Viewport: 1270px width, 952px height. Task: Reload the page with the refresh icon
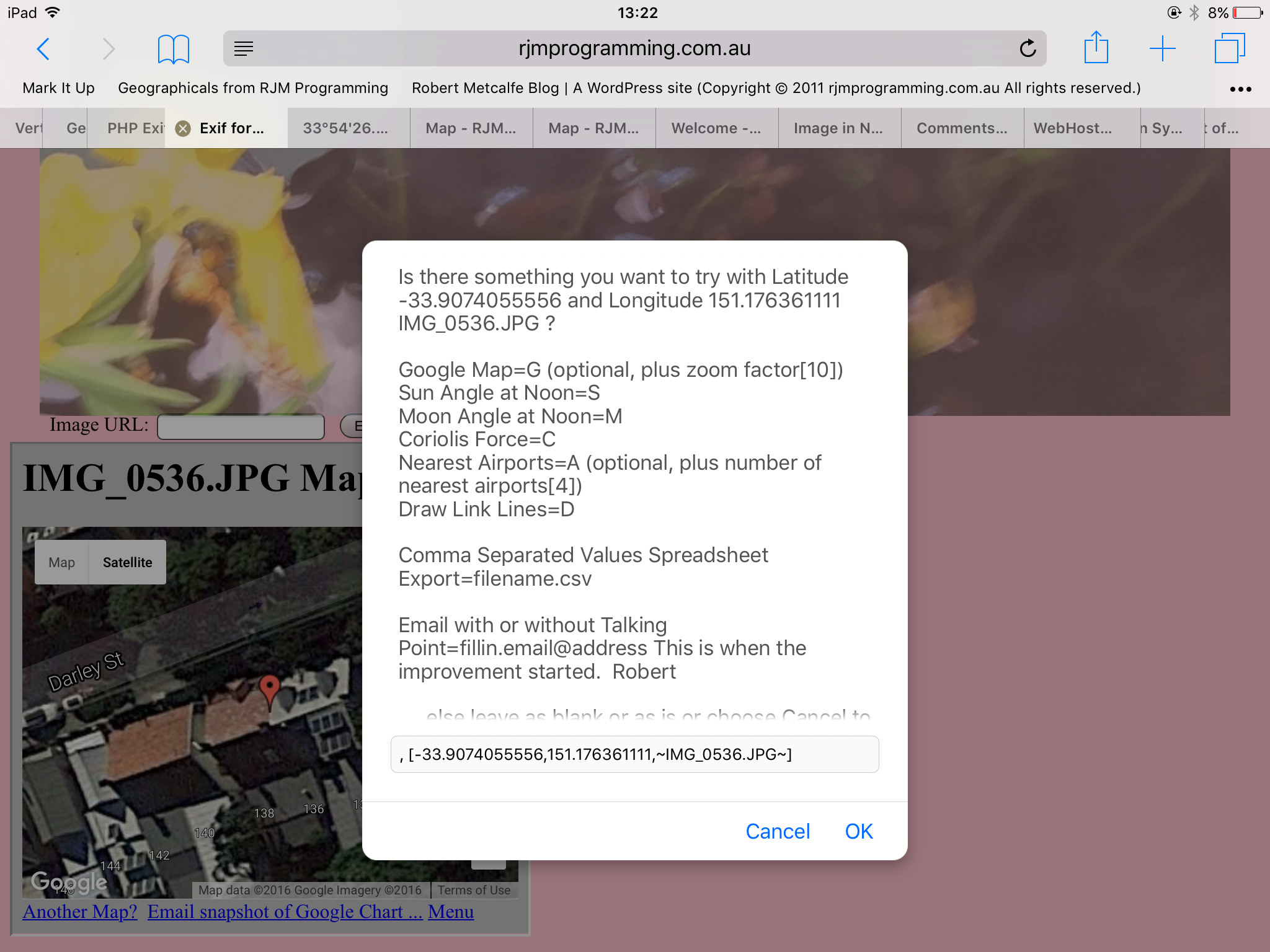[x=1028, y=48]
